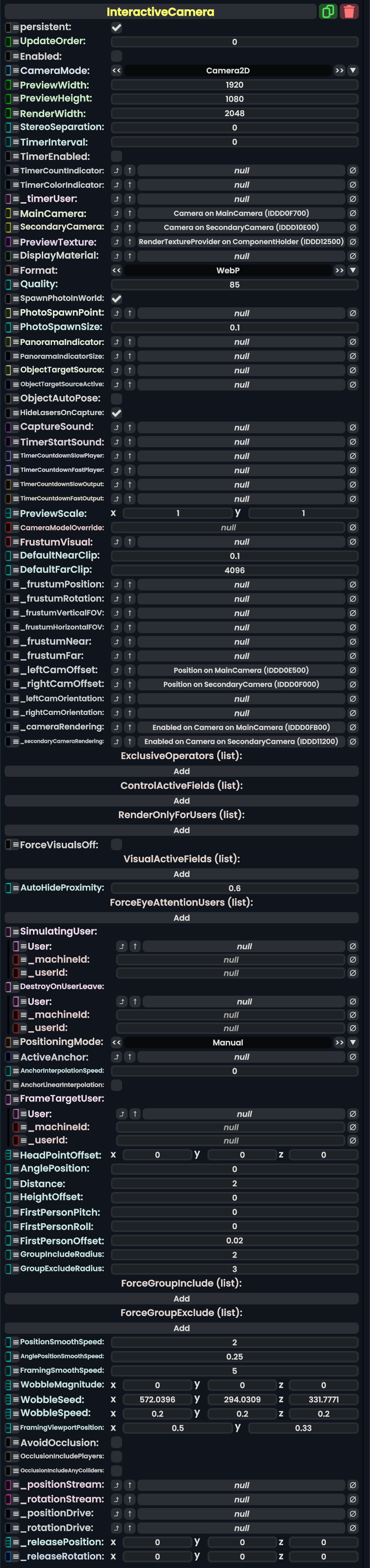Image resolution: width=370 pixels, height=1568 pixels.
Task: Delete the InteractiveCamera component with trash icon
Action: (349, 12)
